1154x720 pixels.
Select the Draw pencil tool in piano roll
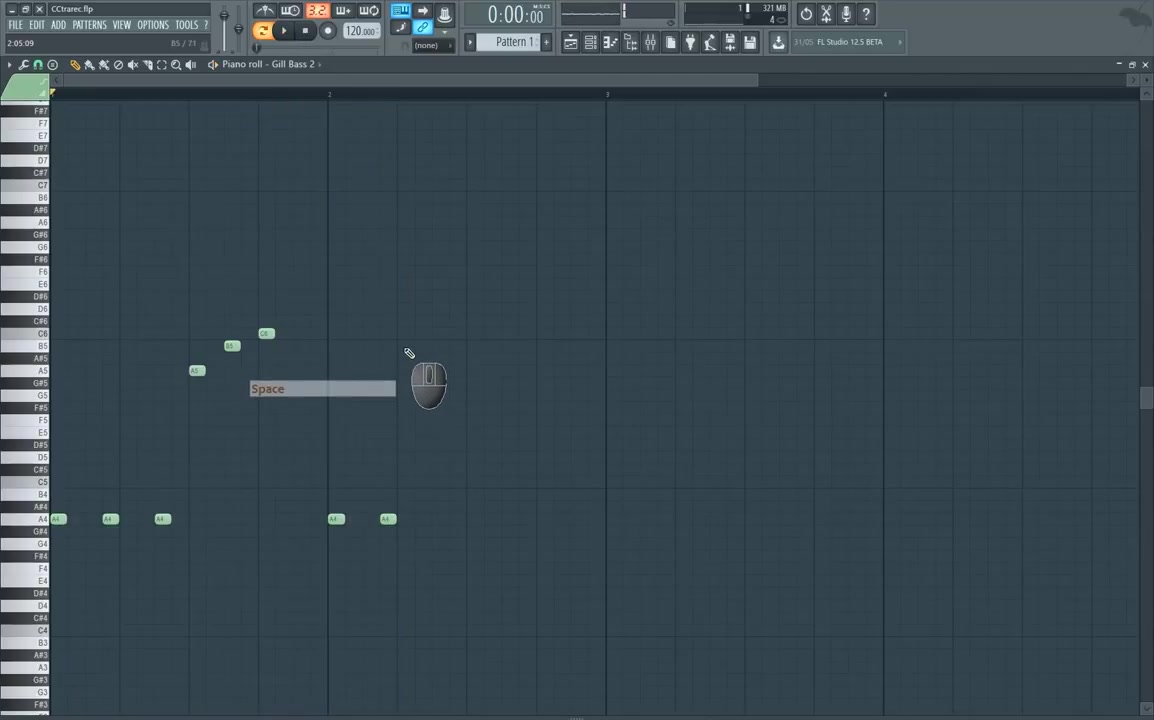[75, 64]
